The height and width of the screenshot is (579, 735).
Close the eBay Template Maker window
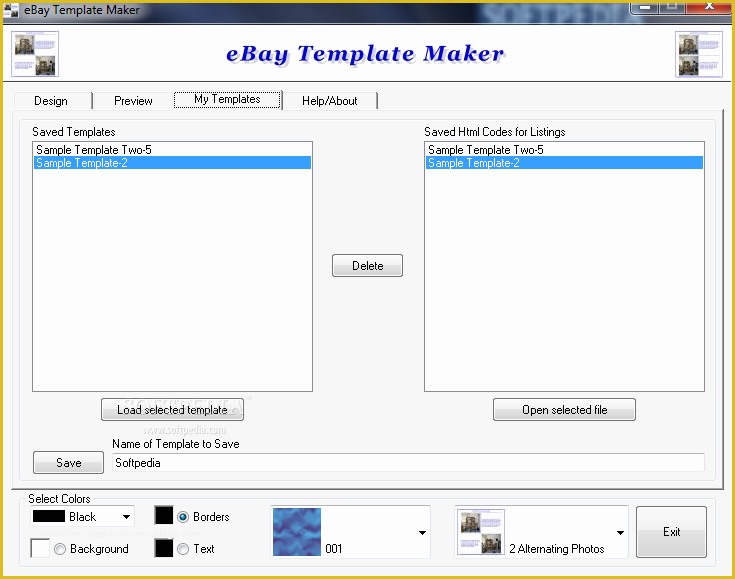709,8
